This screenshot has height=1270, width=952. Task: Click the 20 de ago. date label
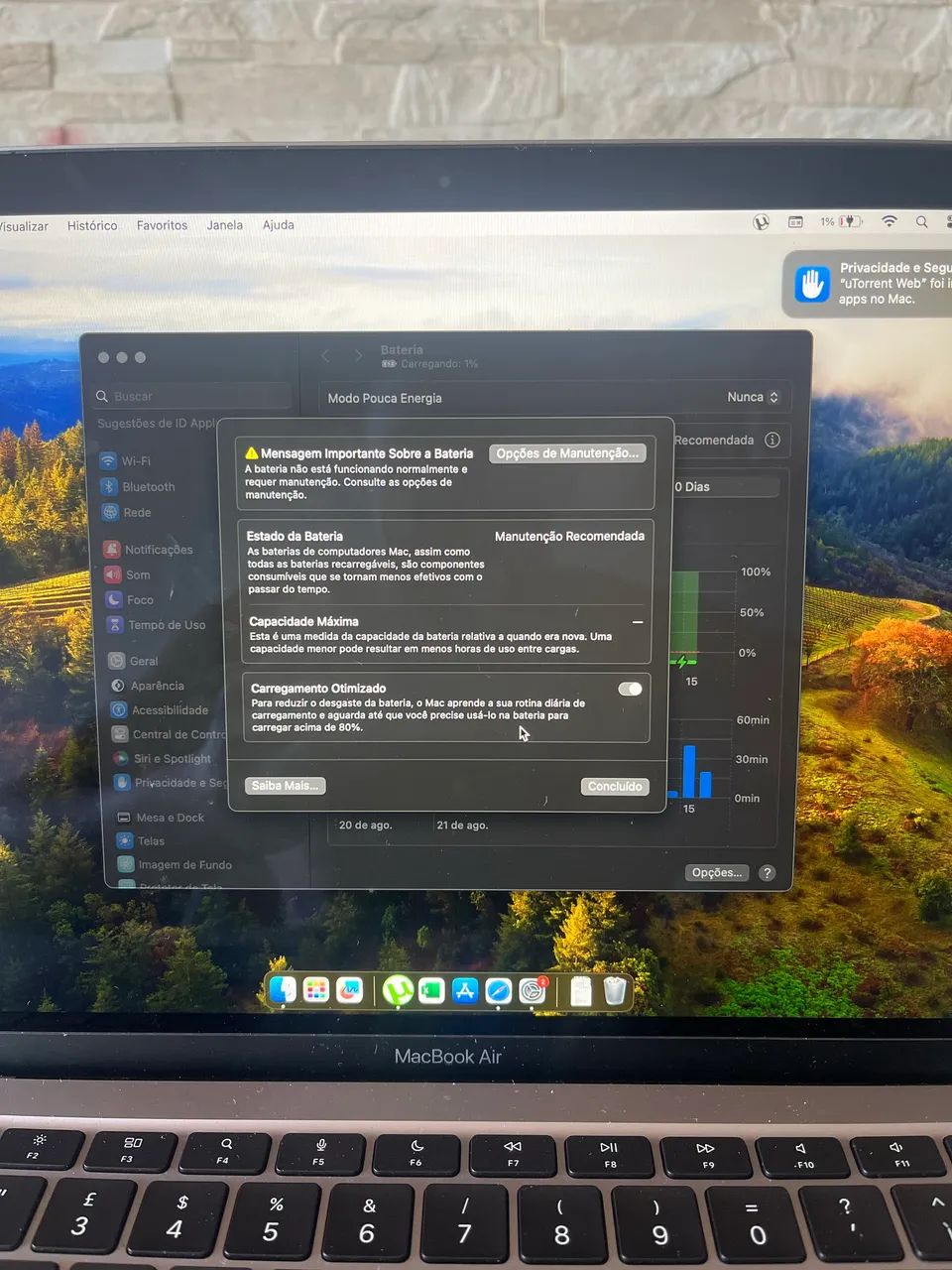tap(365, 825)
